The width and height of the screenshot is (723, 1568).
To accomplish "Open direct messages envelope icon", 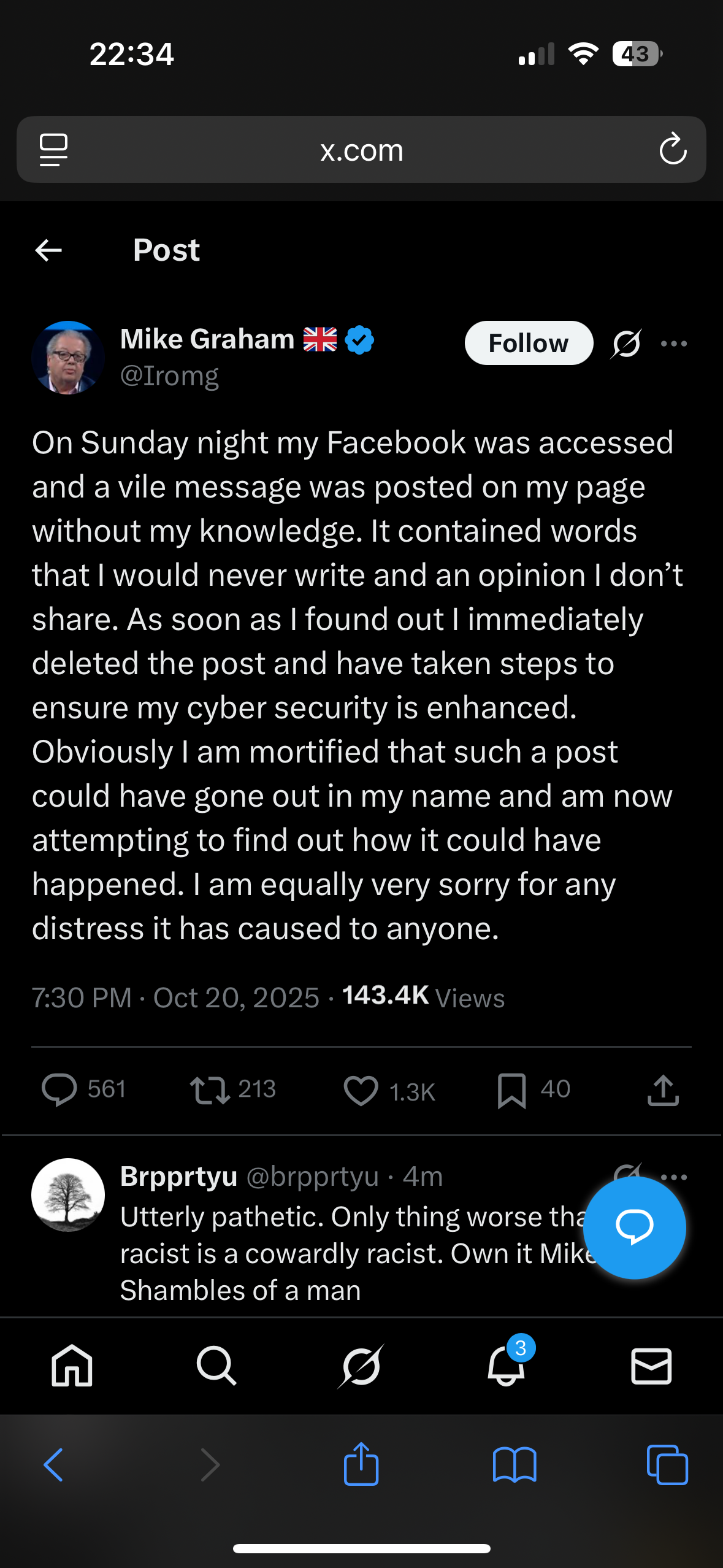I will pos(651,1366).
